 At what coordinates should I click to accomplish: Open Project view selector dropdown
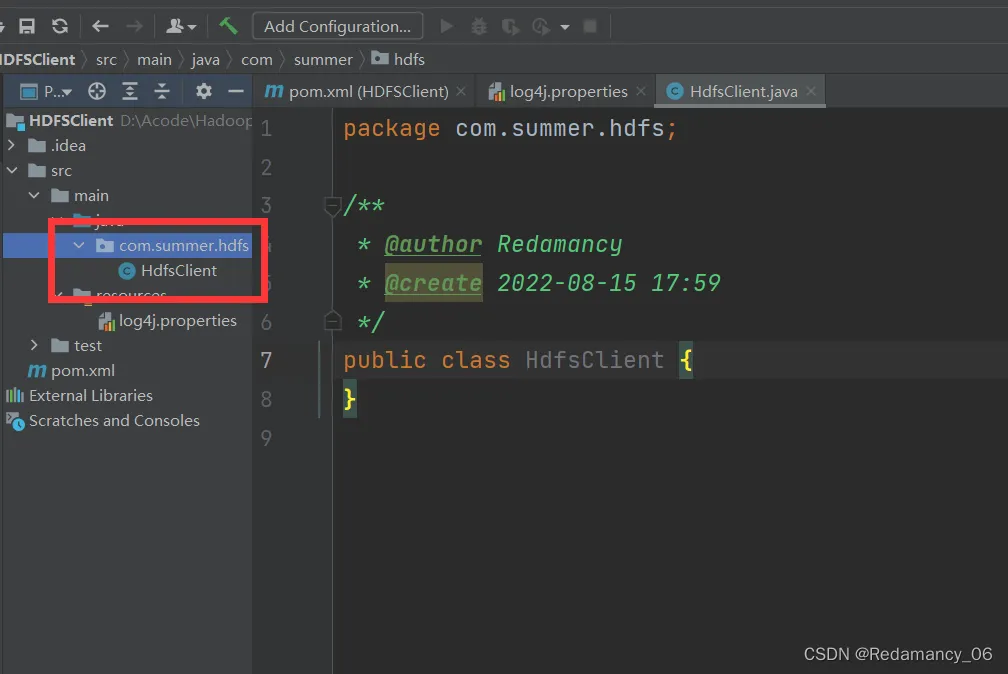(46, 92)
